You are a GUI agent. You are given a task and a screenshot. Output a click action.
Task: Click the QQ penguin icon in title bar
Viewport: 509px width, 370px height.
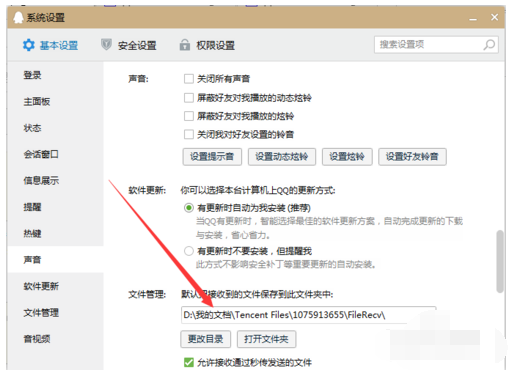pos(19,17)
